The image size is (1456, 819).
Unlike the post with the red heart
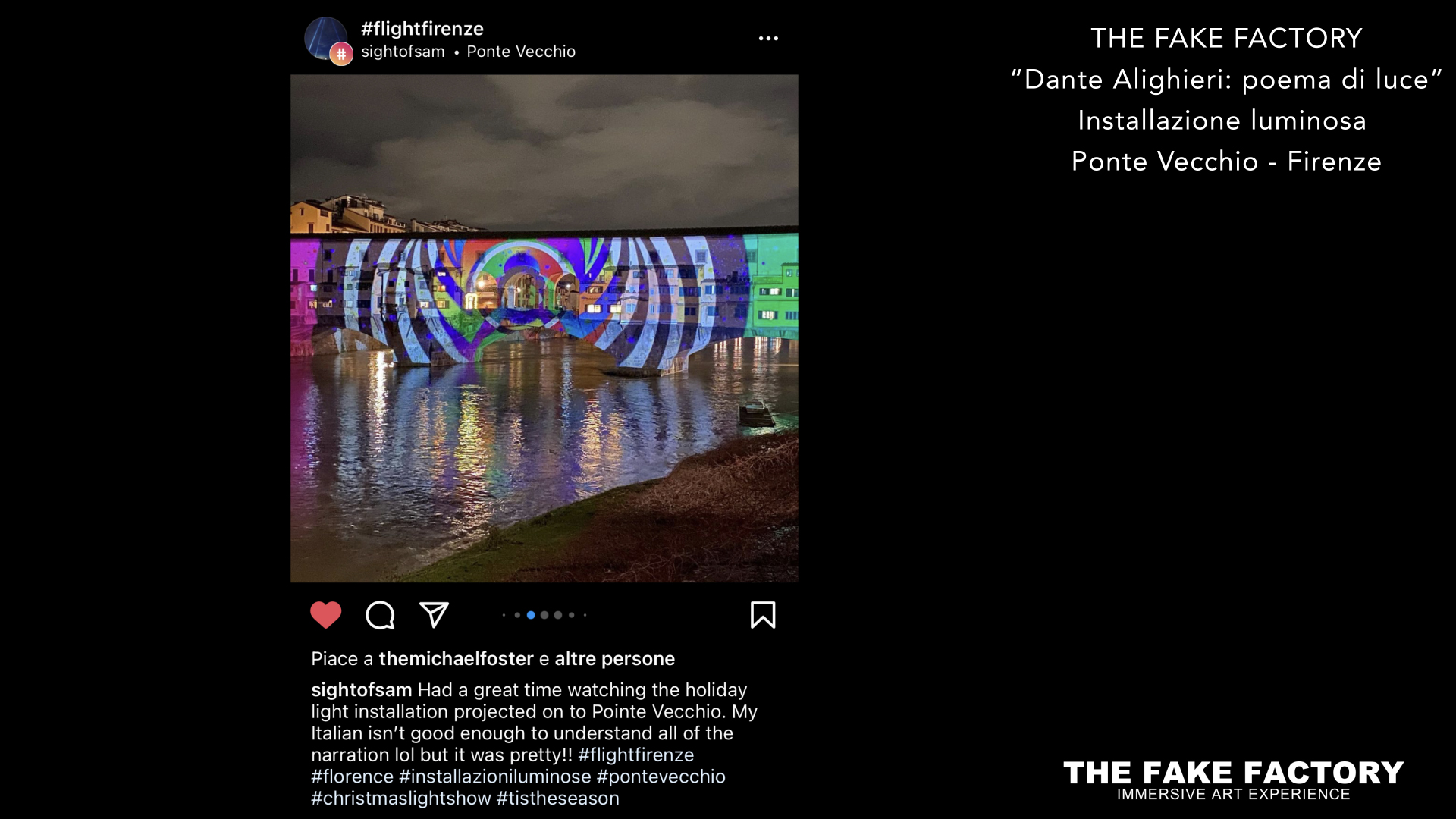coord(326,615)
